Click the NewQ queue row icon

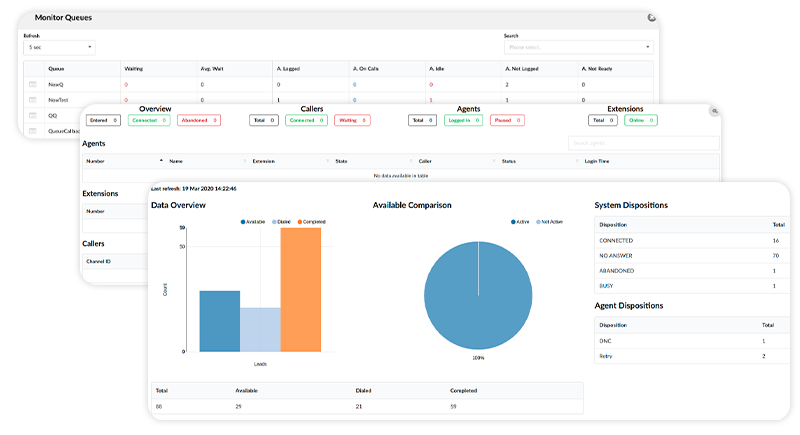pyautogui.click(x=33, y=85)
